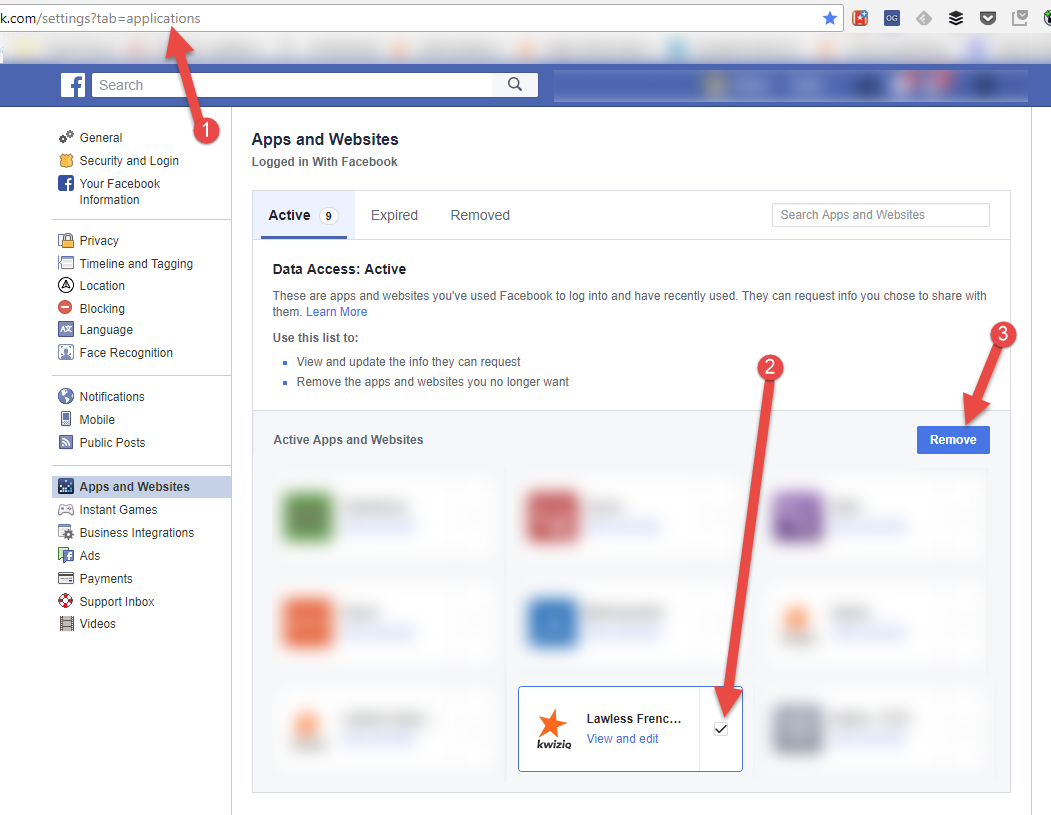Open Notifications settings from sidebar
The image size is (1051, 815).
tap(110, 396)
